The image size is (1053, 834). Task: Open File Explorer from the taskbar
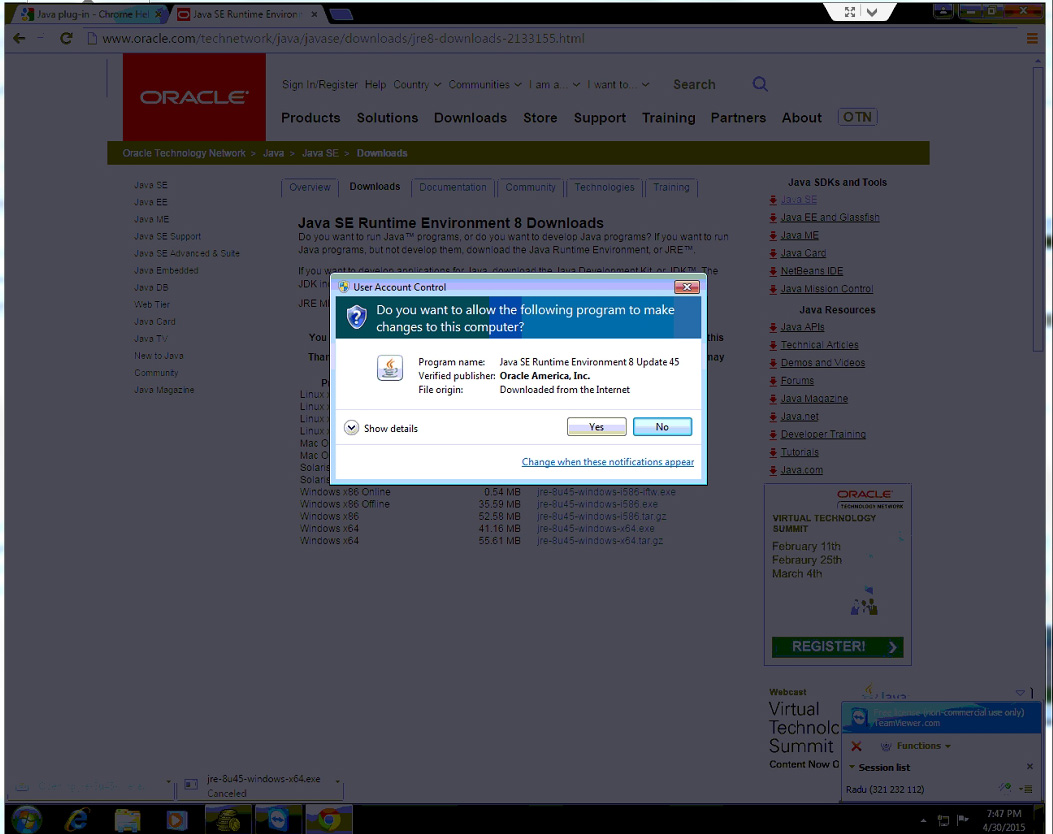coord(127,820)
